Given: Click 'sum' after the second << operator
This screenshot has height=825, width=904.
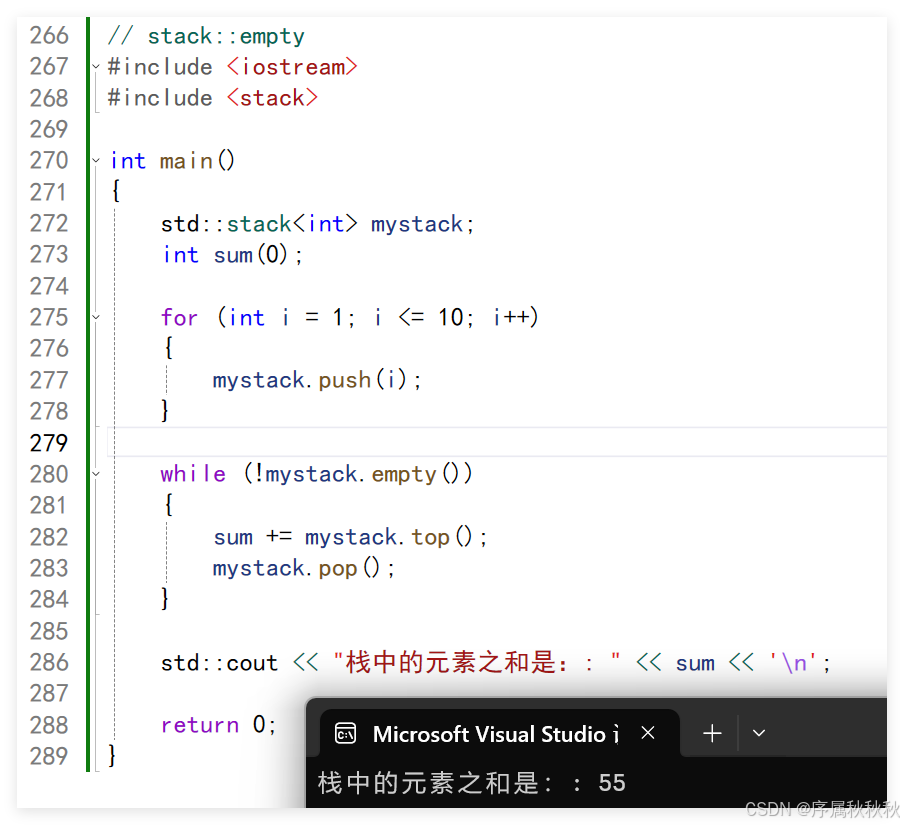Looking at the screenshot, I should 695,664.
